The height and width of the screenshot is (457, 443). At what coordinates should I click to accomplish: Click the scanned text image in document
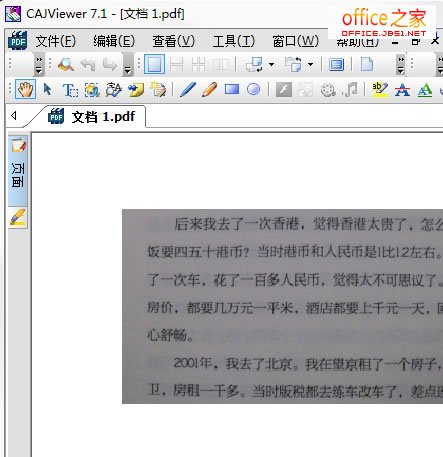pyautogui.click(x=282, y=306)
